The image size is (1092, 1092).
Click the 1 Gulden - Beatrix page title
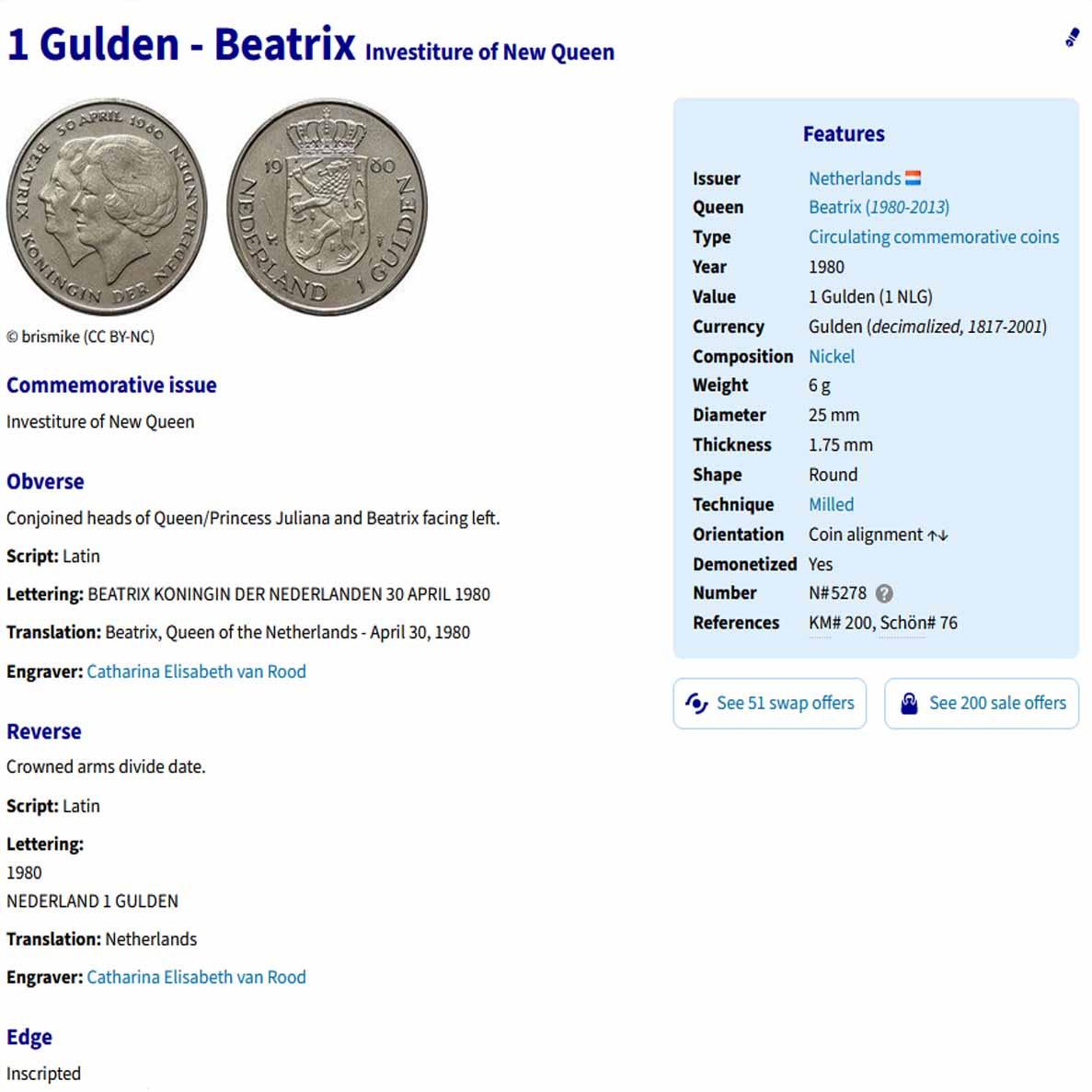(181, 44)
